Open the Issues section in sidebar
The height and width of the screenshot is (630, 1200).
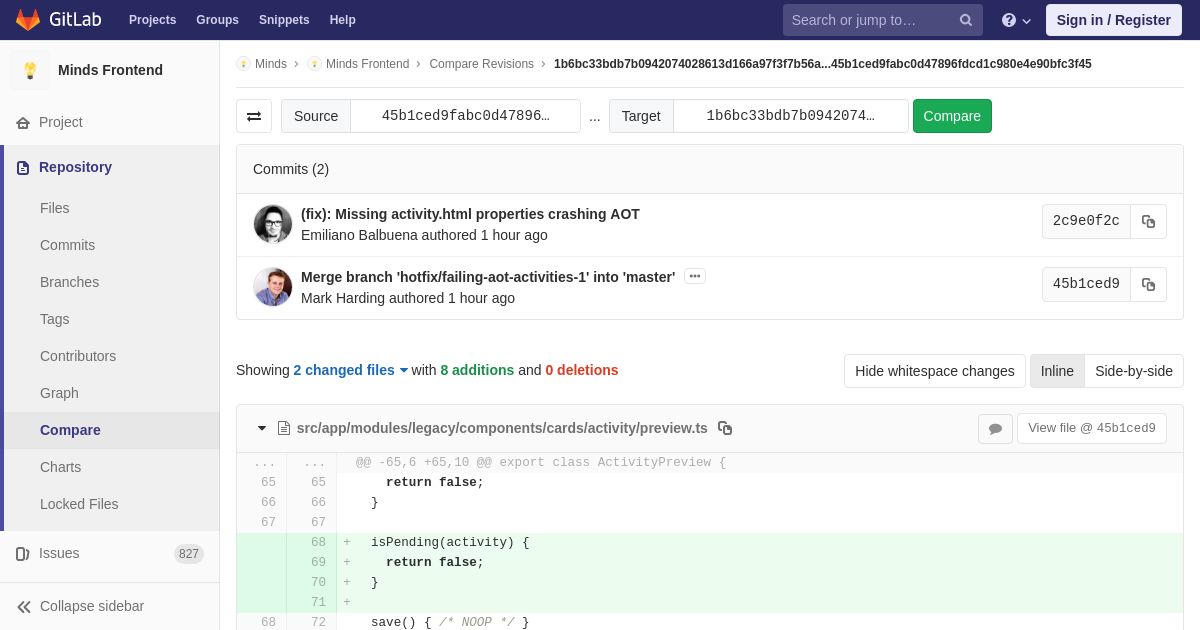coord(59,553)
